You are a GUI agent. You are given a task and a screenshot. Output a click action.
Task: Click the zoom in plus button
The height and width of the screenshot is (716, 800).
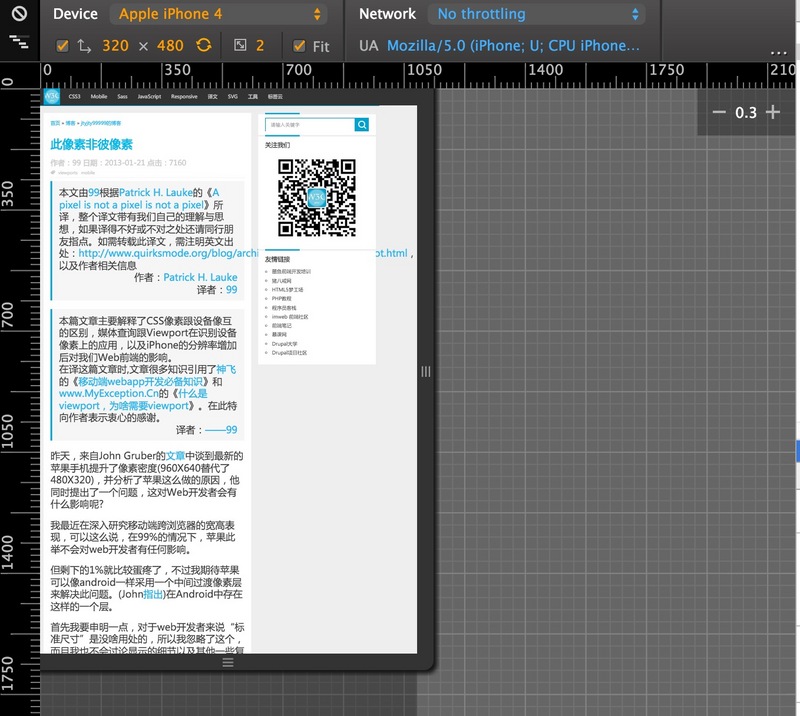click(772, 112)
